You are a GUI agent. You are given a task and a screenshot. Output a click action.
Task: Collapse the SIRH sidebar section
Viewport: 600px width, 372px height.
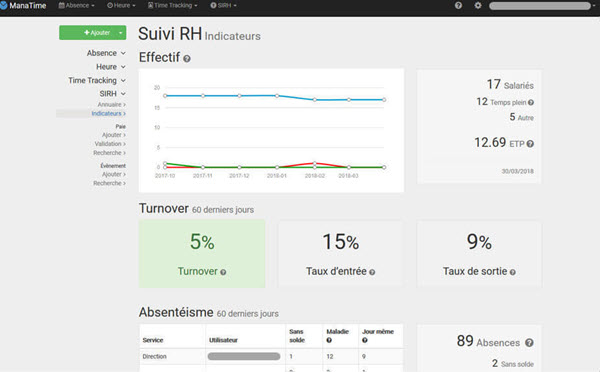(x=112, y=94)
